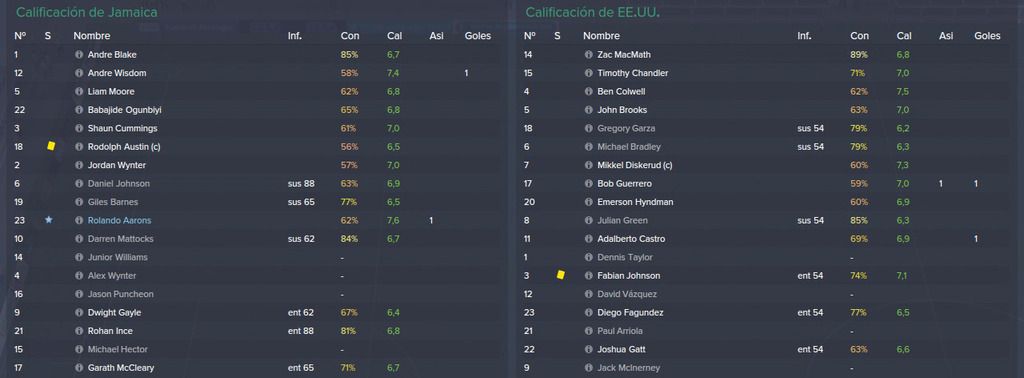Click info icon next to Andre Blake
The image size is (1024, 378).
click(79, 55)
